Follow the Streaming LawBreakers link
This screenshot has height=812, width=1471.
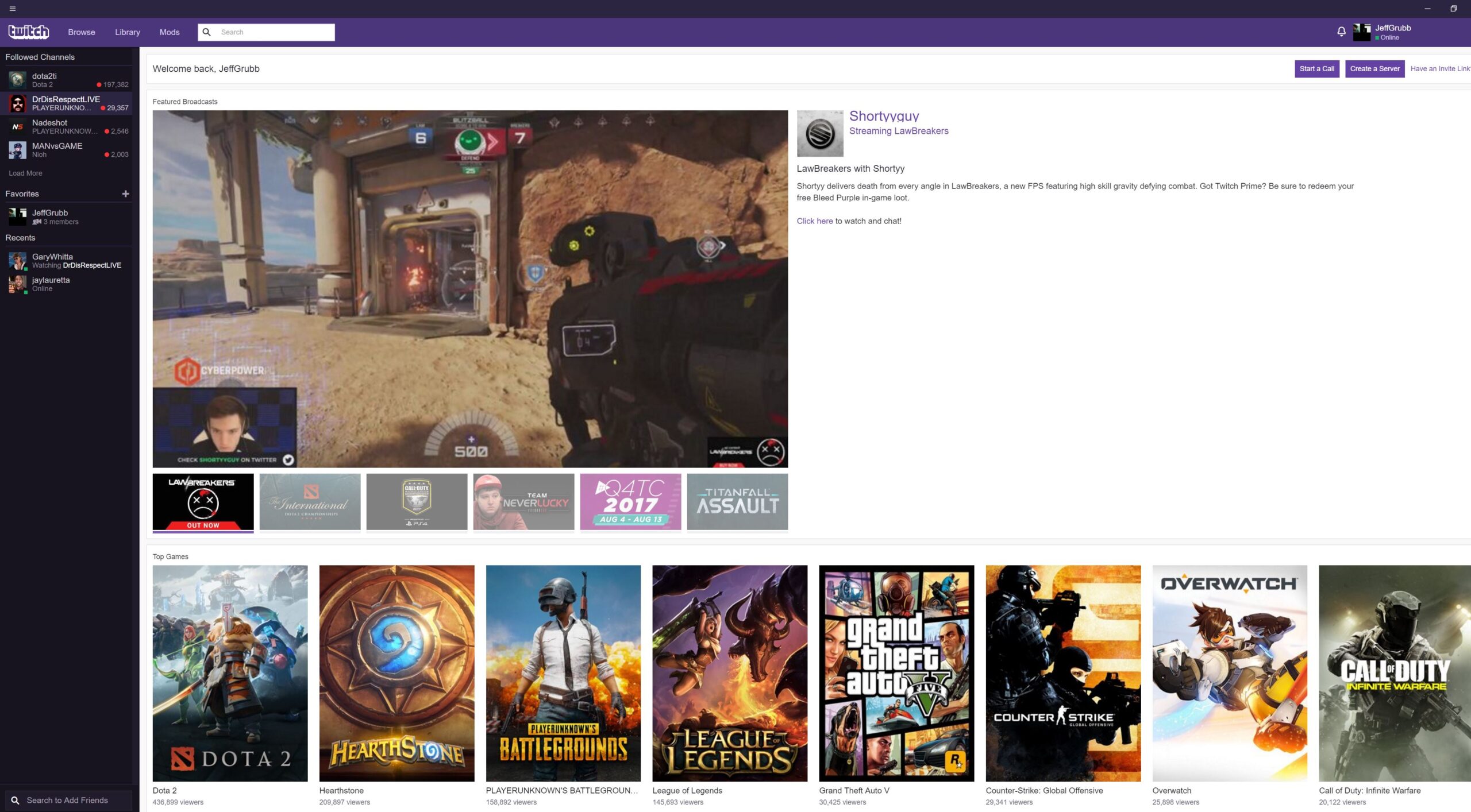tap(899, 131)
